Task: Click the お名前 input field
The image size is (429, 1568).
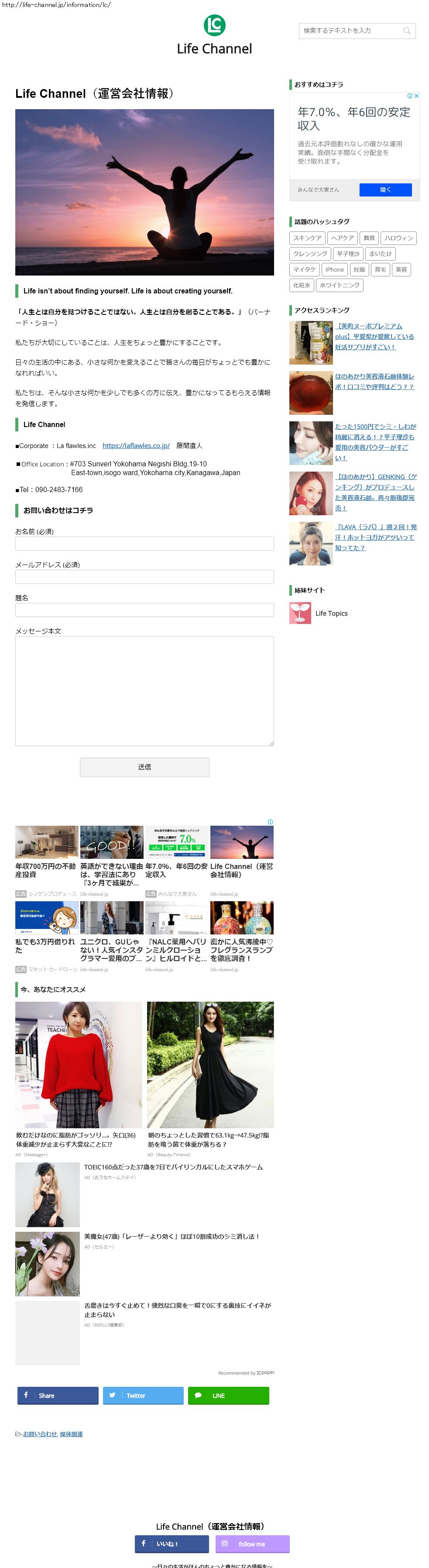Action: (144, 544)
